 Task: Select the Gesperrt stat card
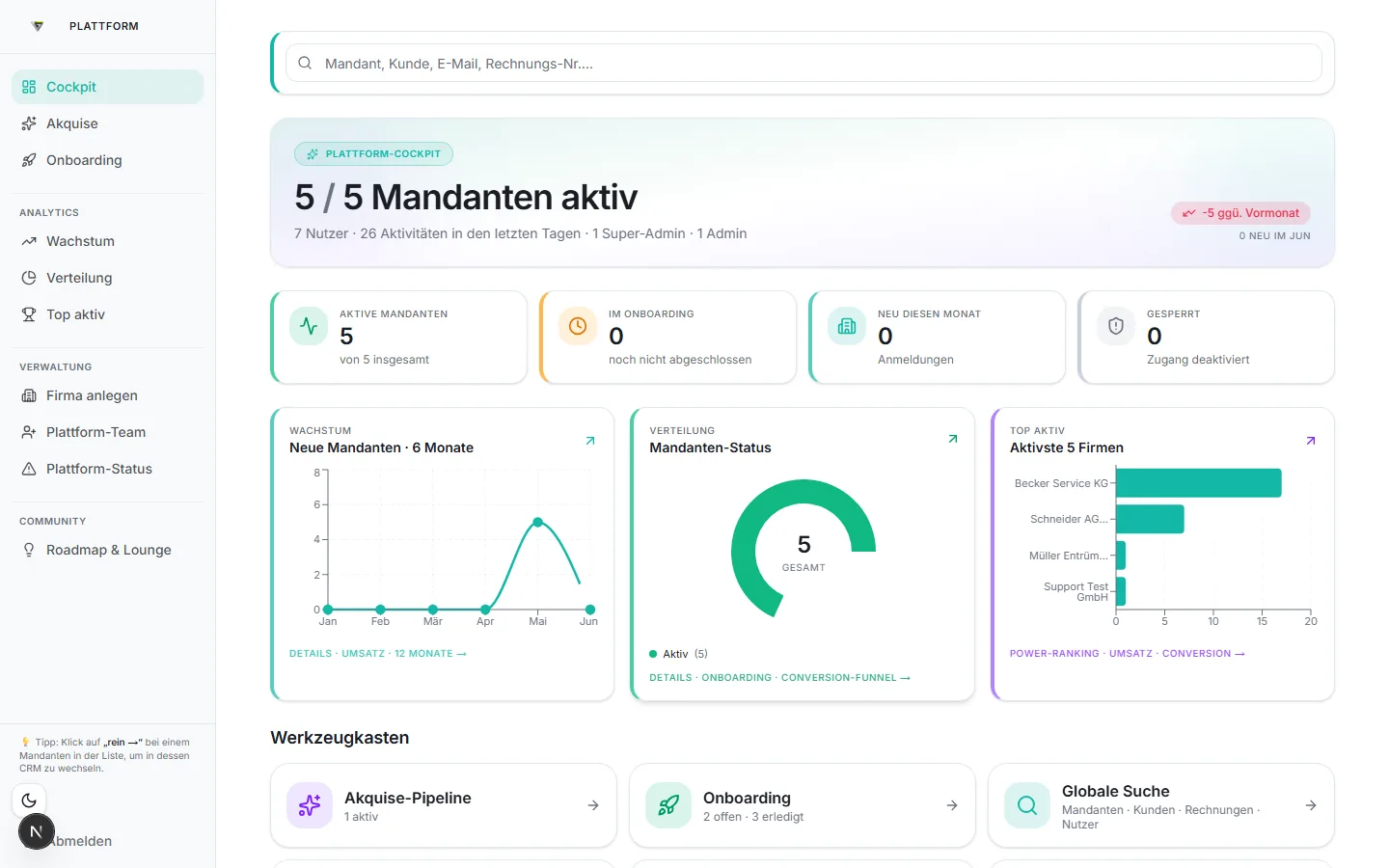pyautogui.click(x=1207, y=338)
